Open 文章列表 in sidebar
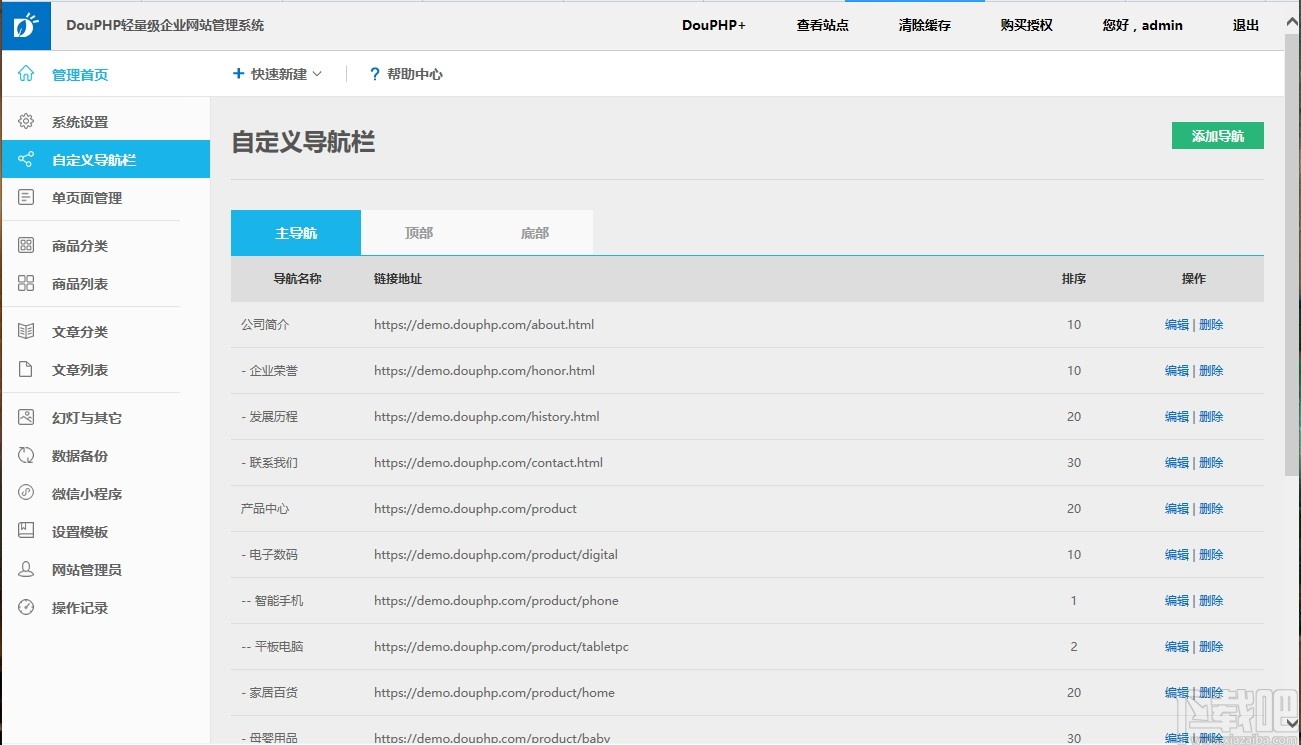This screenshot has width=1301, height=745. point(80,370)
